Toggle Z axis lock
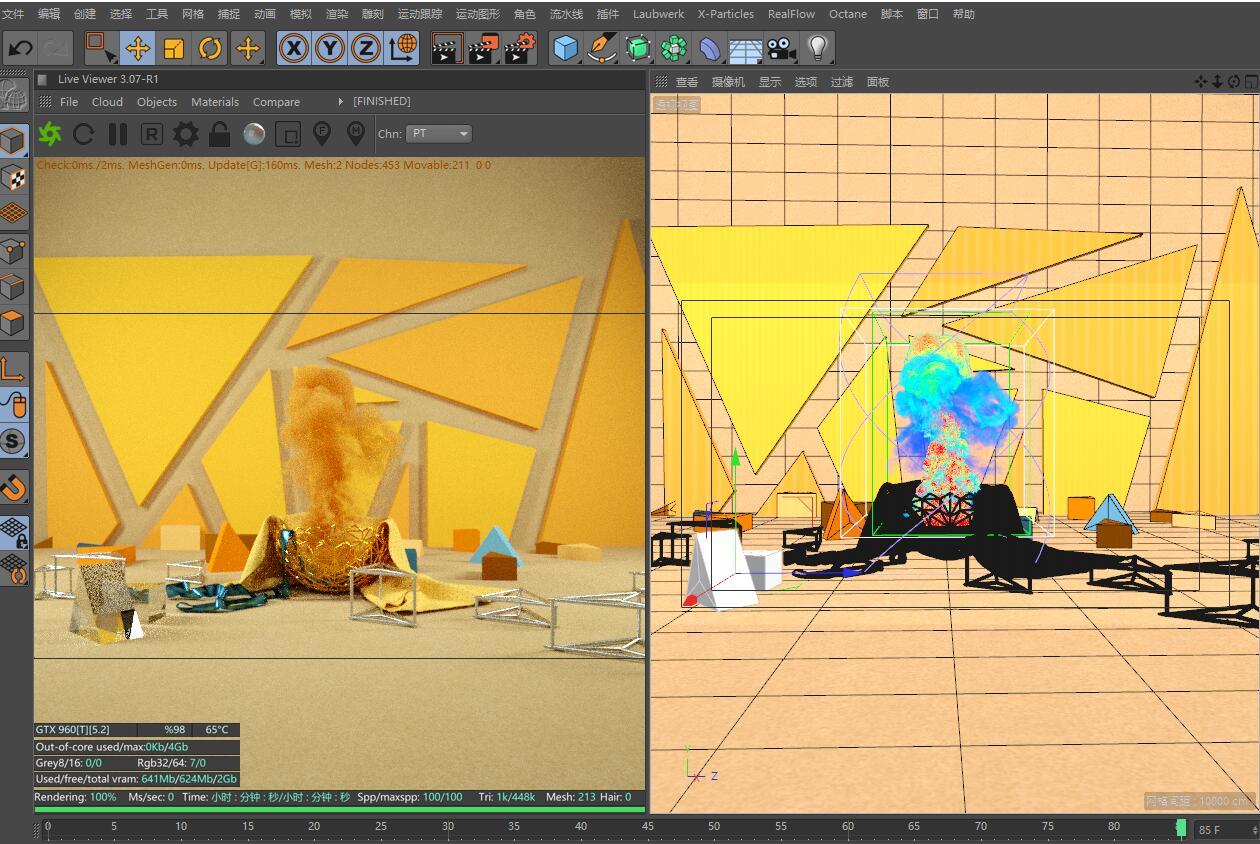The image size is (1260, 844). point(366,48)
